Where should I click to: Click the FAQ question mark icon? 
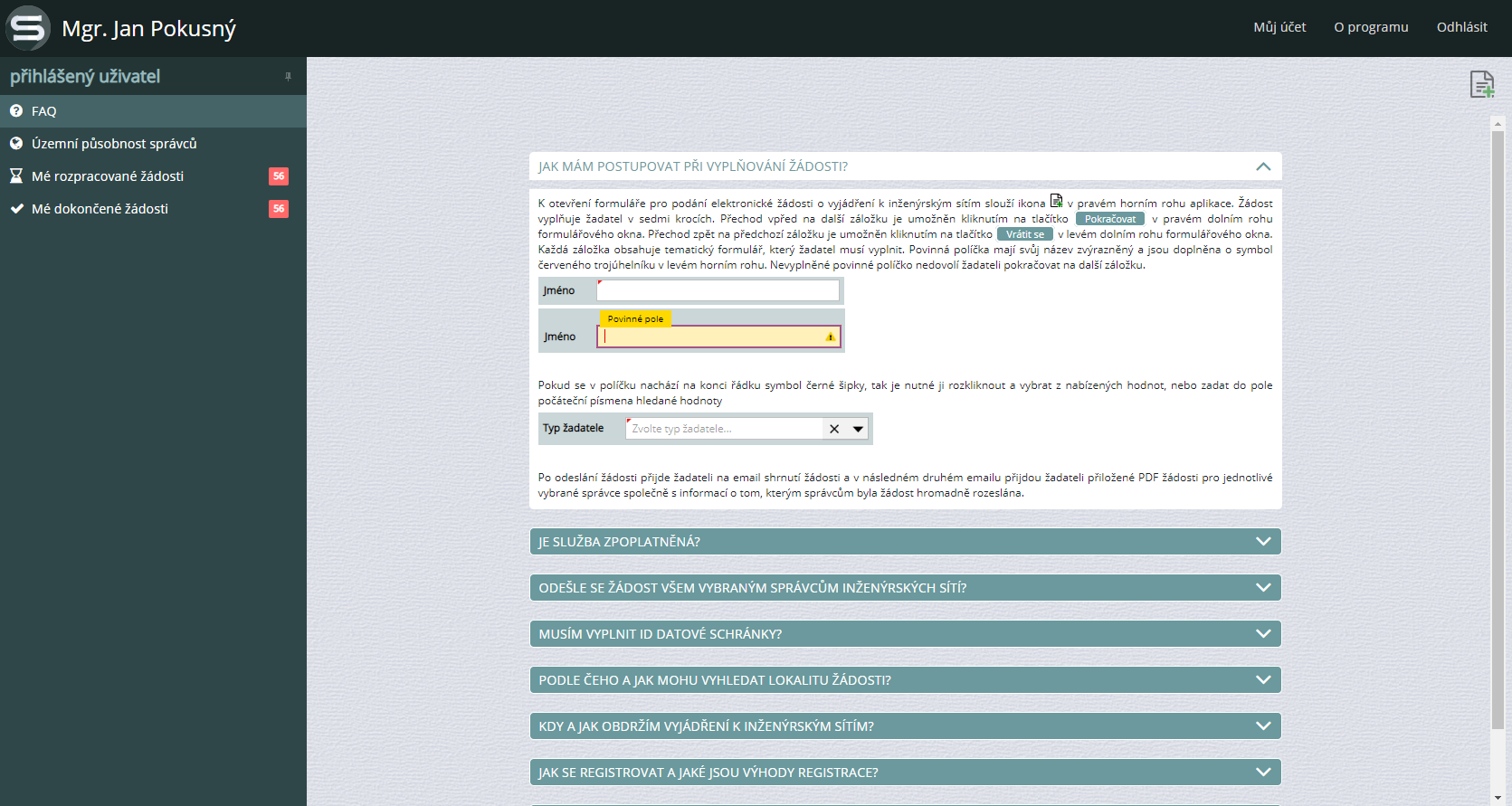pyautogui.click(x=16, y=110)
